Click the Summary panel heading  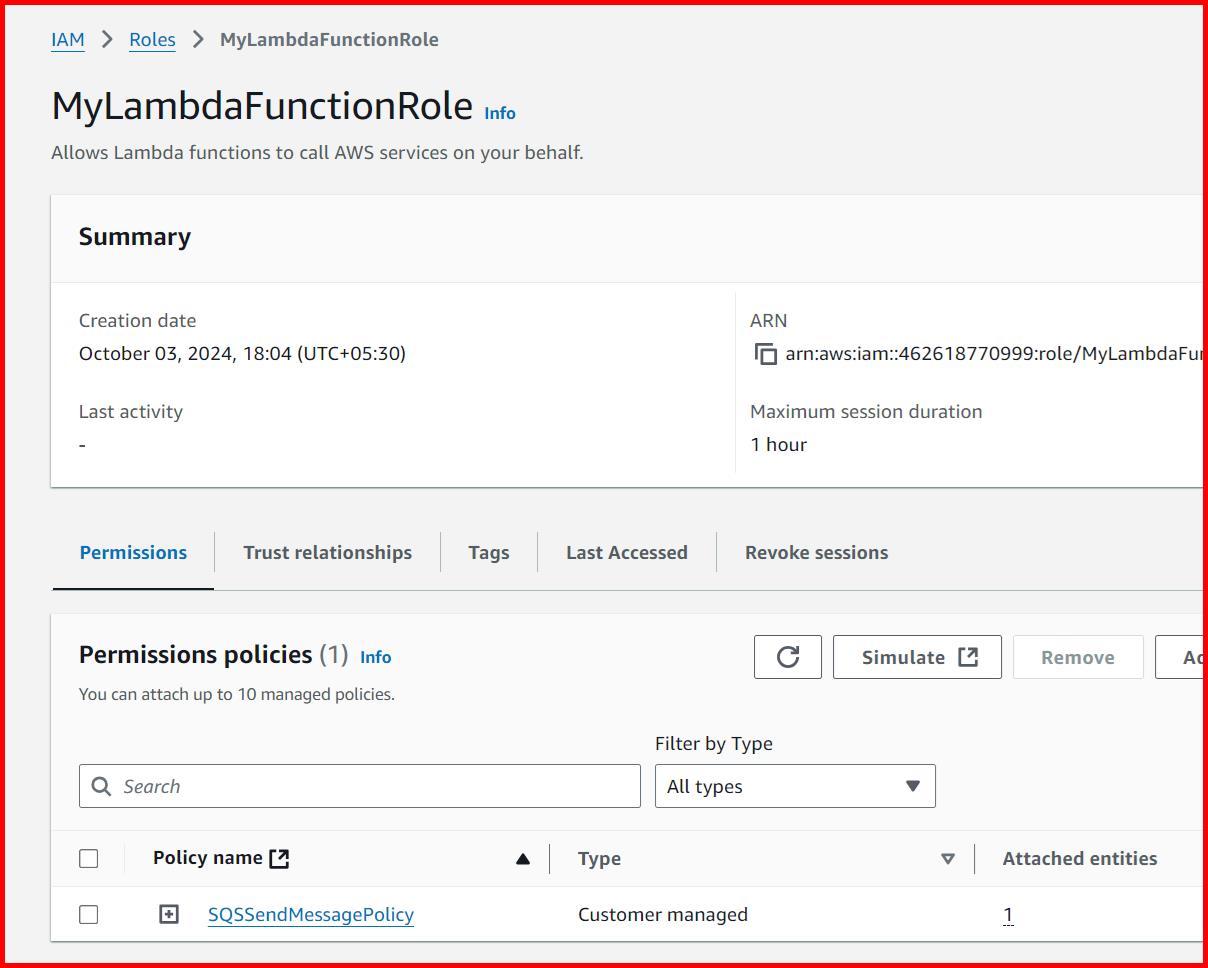[x=135, y=237]
